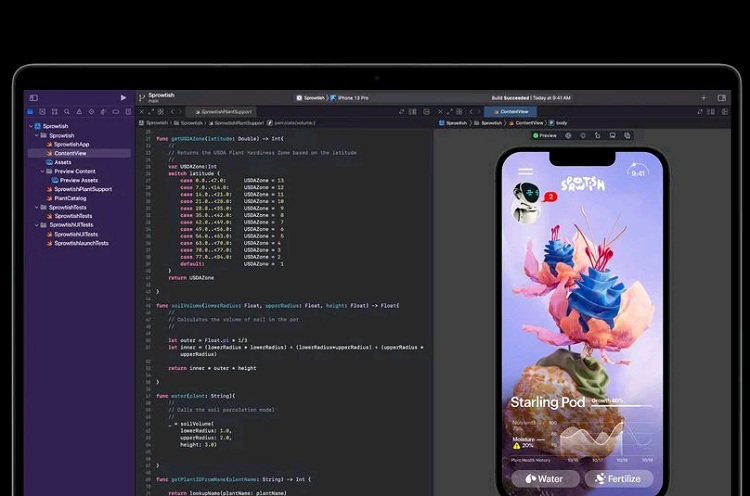750x496 pixels.
Task: Open the Find navigator magnifier icon
Action: pos(67,112)
